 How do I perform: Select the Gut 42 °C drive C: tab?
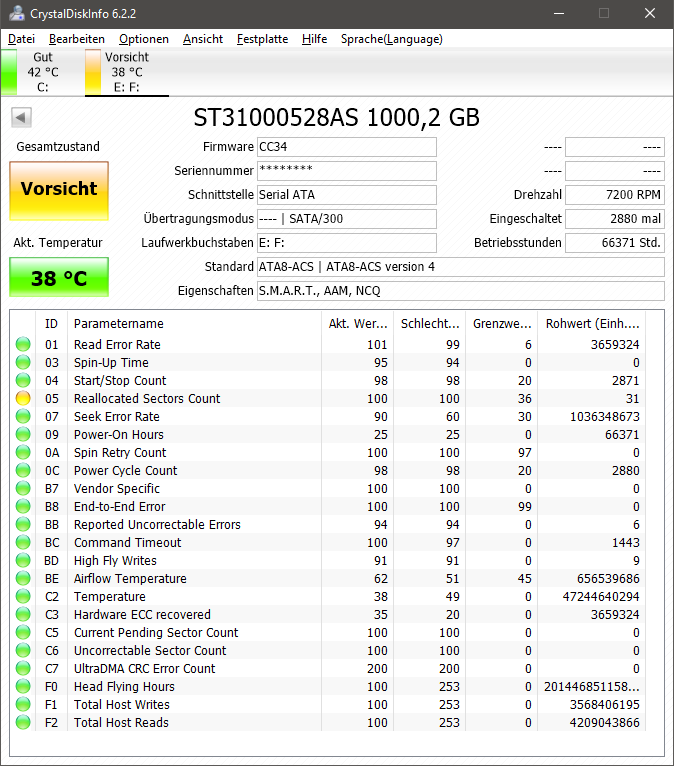click(42, 72)
